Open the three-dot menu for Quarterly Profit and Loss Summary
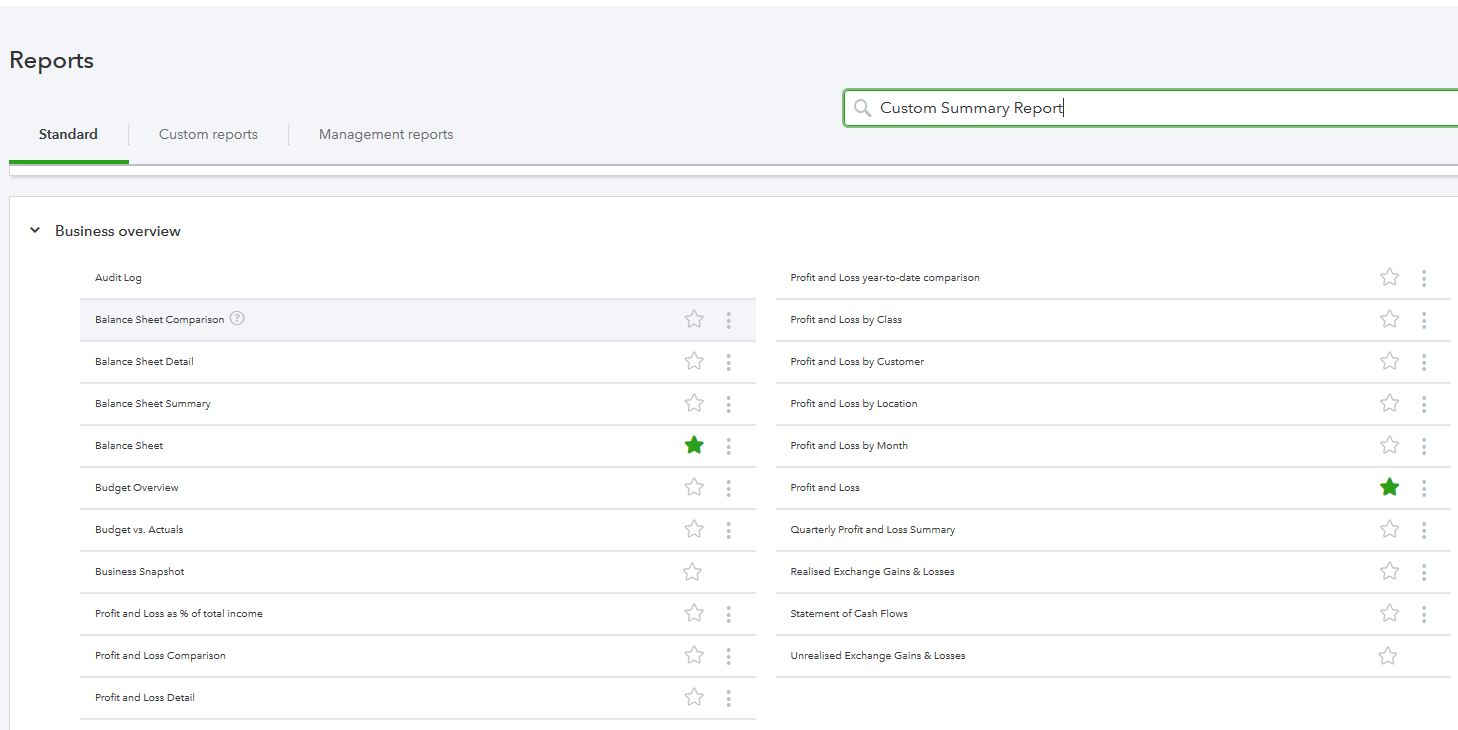 point(1424,529)
